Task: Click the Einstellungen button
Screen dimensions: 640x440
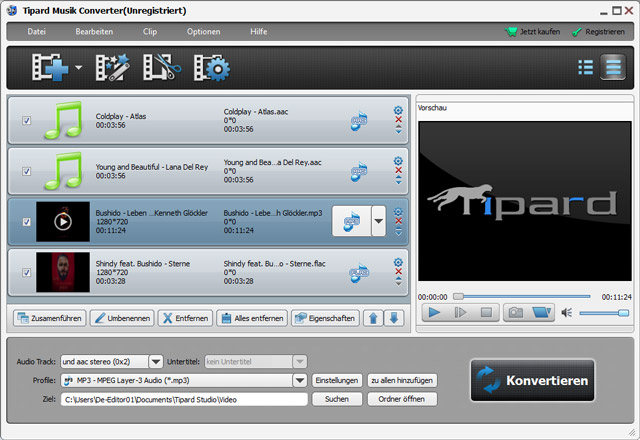Action: 337,380
